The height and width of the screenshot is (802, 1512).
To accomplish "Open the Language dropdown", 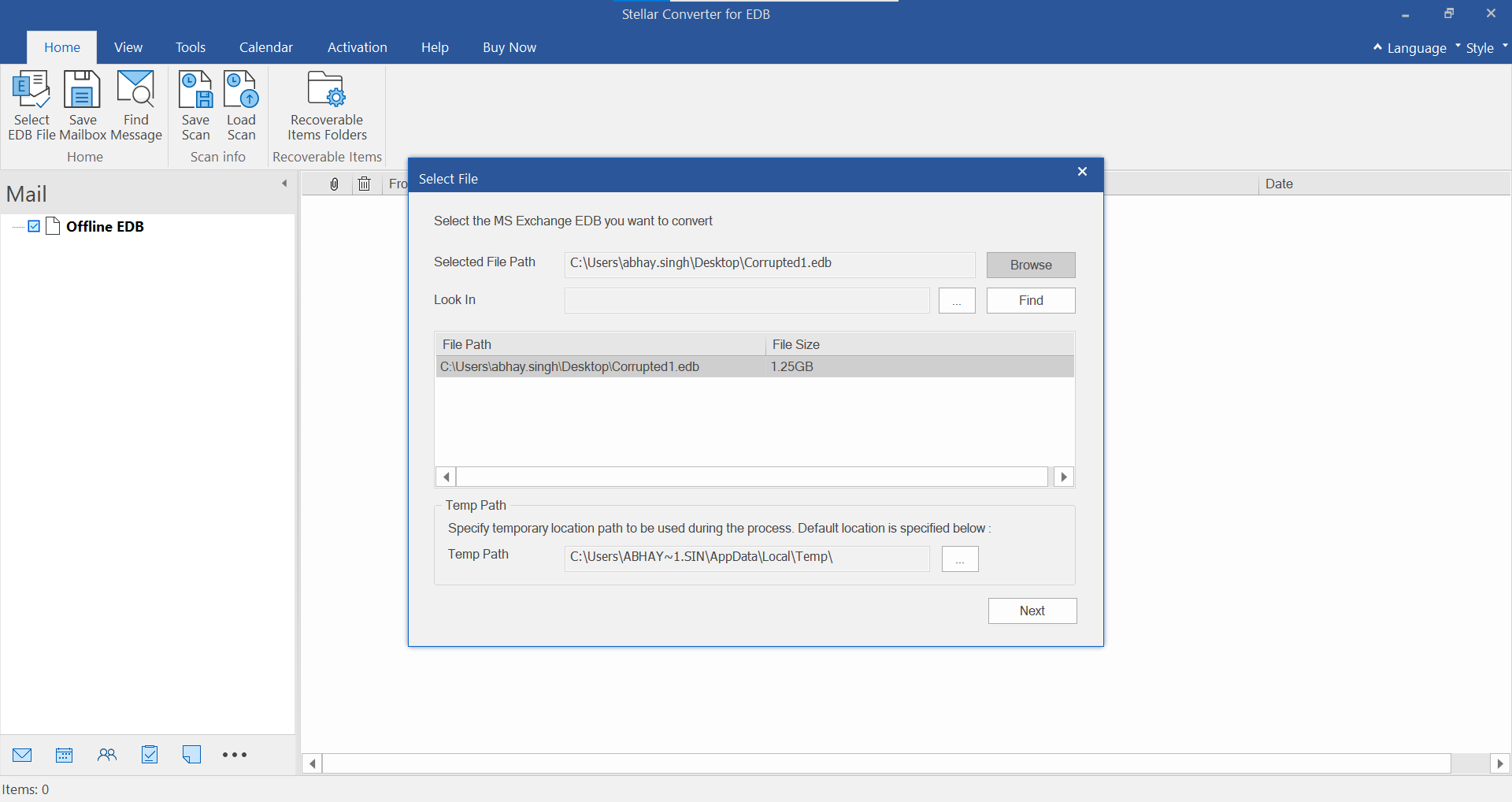I will tap(1416, 48).
